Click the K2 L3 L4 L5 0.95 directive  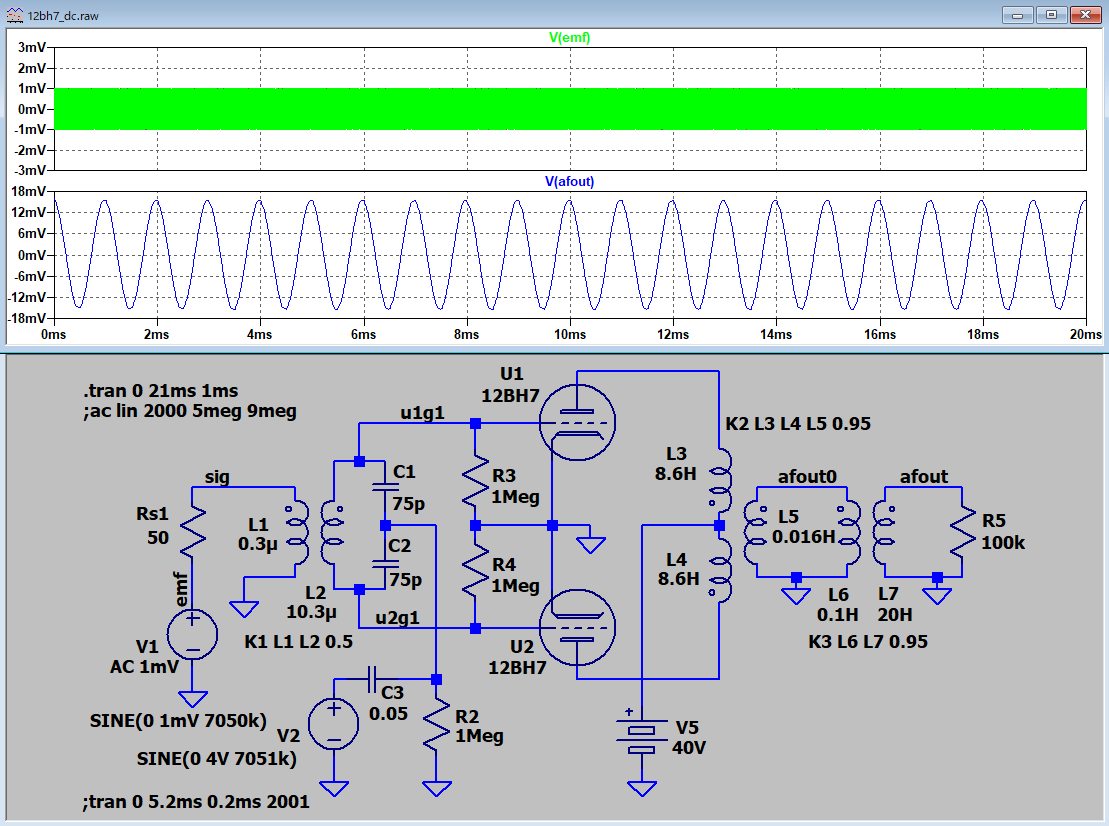click(x=797, y=424)
